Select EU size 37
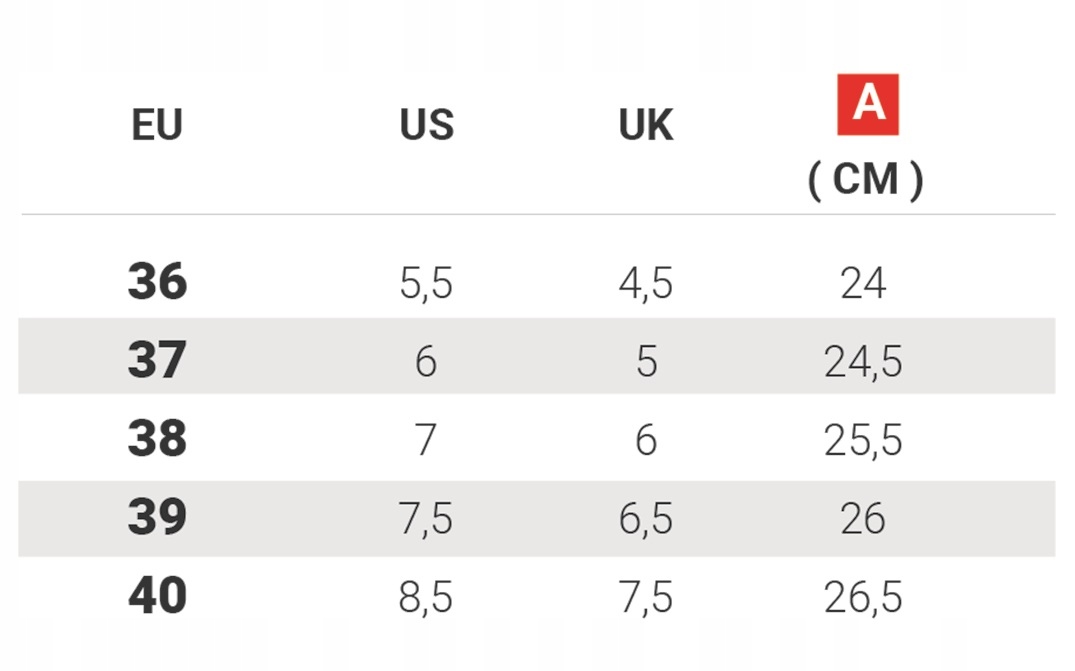The height and width of the screenshot is (671, 1075). tap(157, 360)
